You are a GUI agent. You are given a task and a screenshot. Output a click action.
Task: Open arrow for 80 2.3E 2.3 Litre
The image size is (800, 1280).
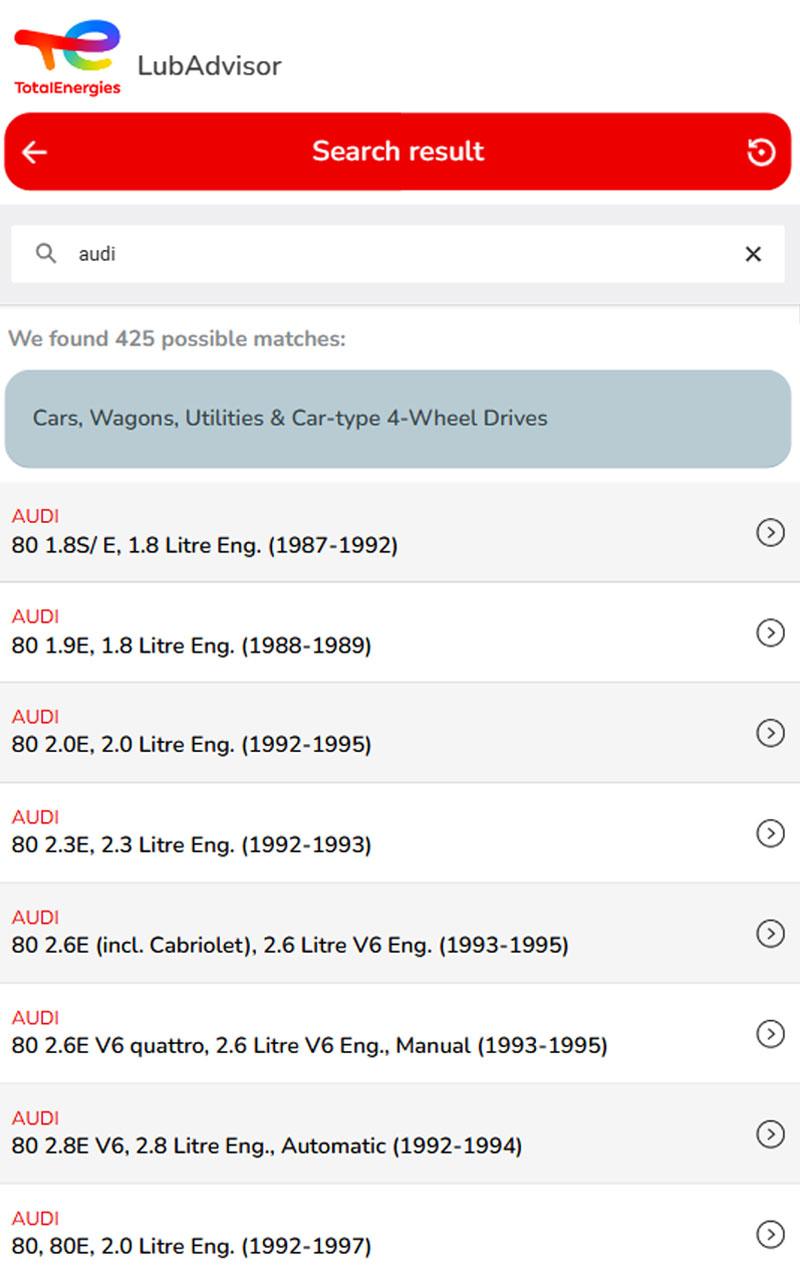[770, 833]
